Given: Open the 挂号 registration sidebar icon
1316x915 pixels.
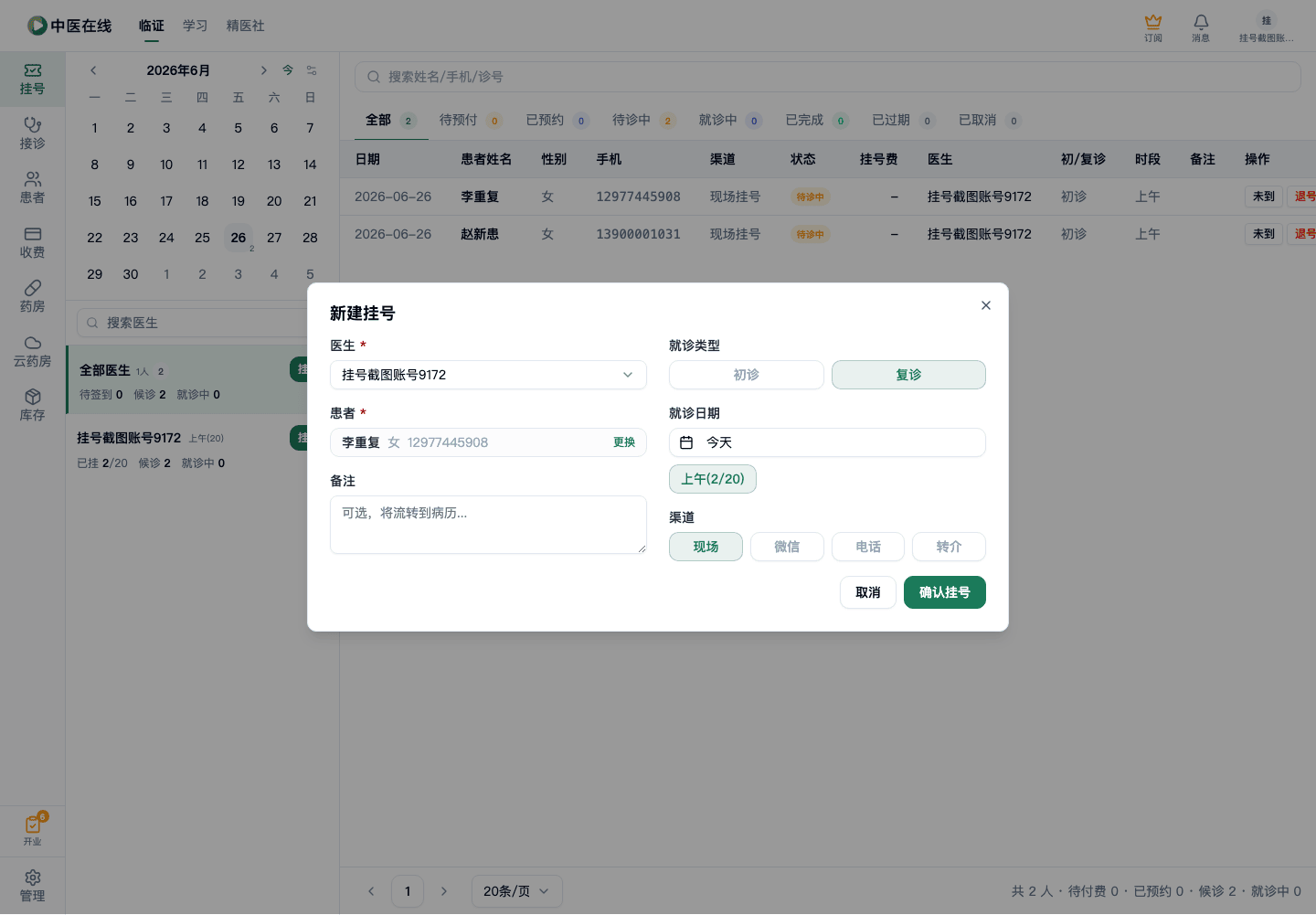Looking at the screenshot, I should tap(32, 80).
